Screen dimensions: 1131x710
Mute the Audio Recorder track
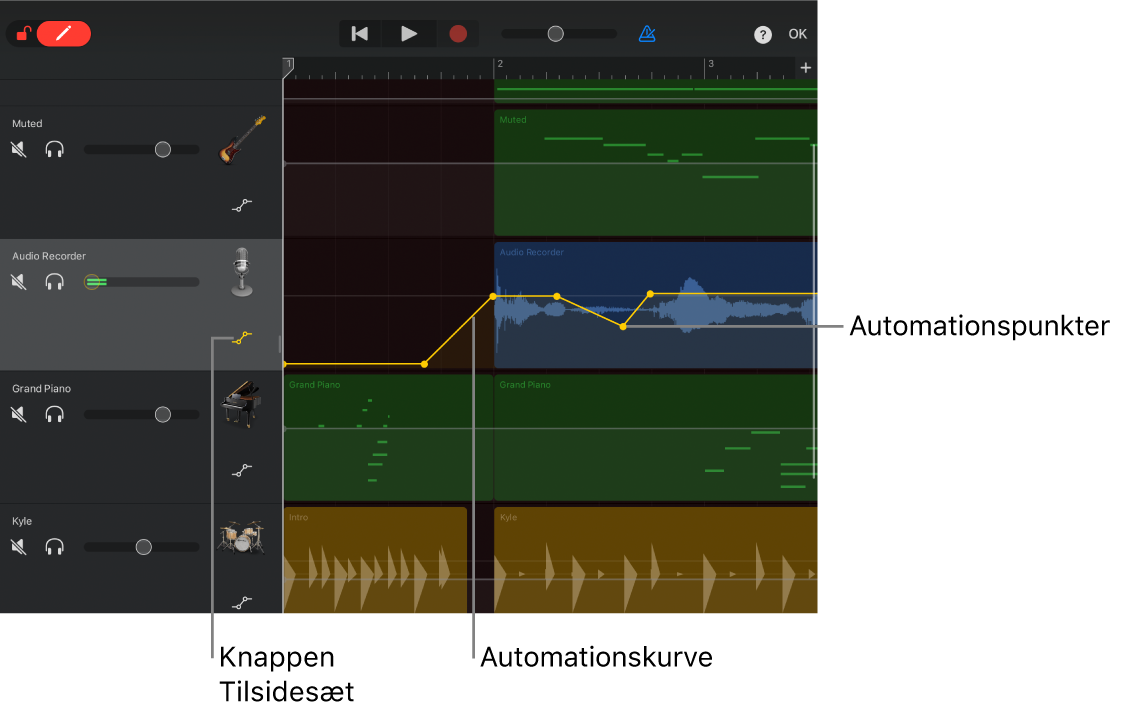pos(19,282)
